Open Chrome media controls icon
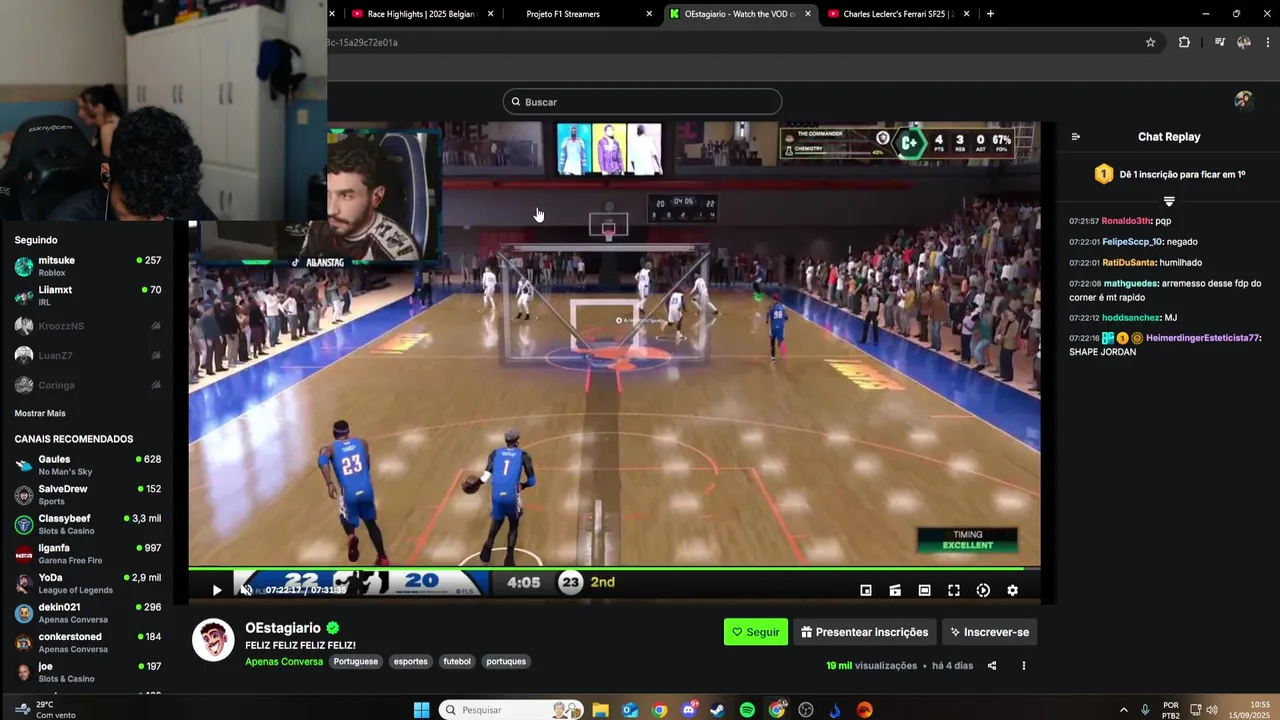The image size is (1280, 720). [x=1220, y=42]
